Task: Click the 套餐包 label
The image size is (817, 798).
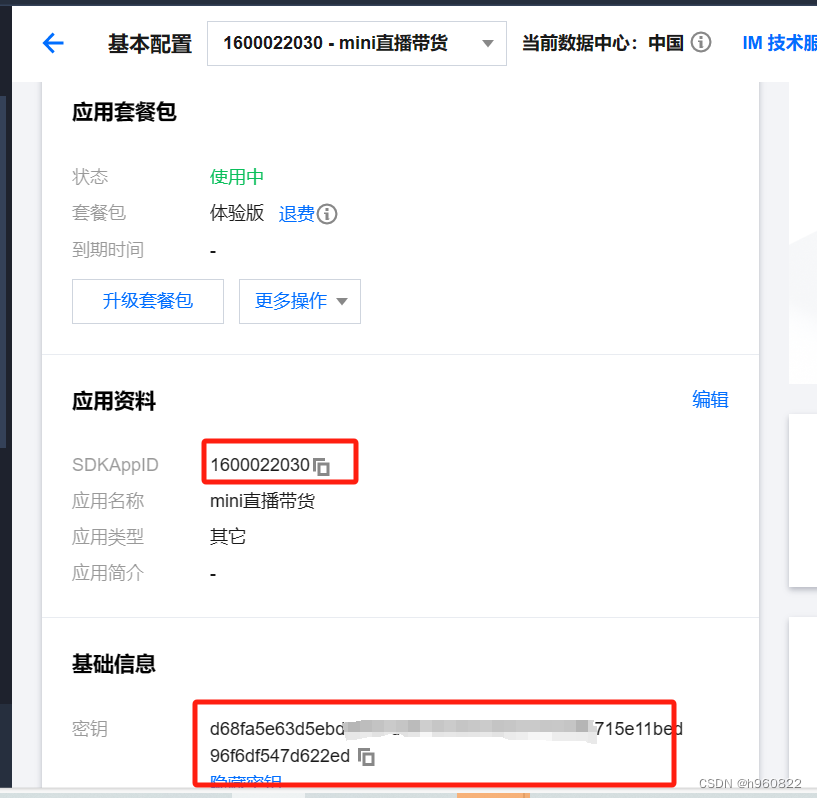Action: tap(99, 213)
